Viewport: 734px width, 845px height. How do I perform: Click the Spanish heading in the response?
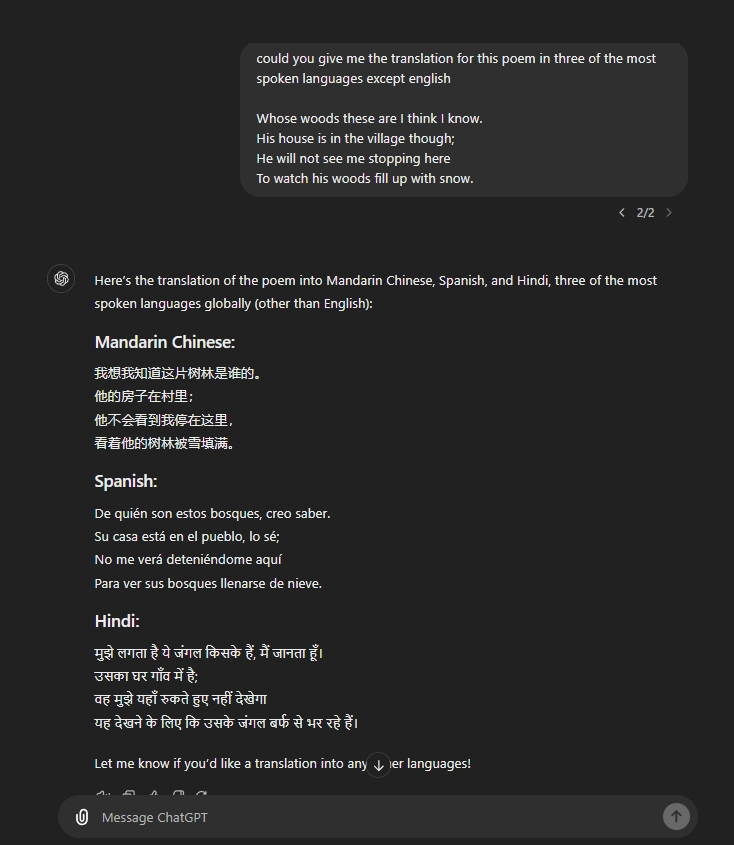pyautogui.click(x=125, y=481)
